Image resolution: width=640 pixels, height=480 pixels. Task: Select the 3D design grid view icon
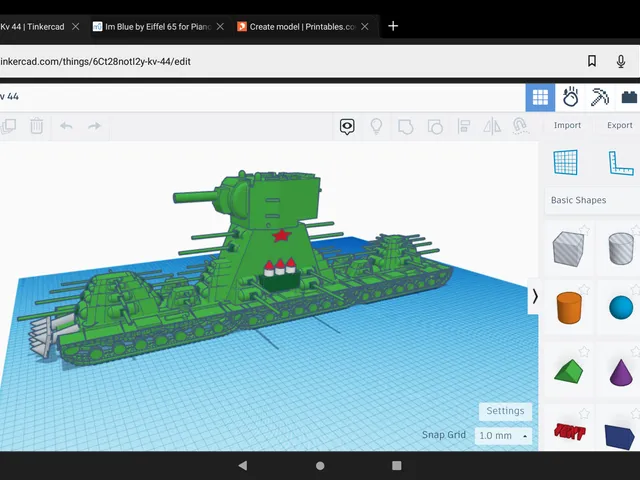point(540,98)
